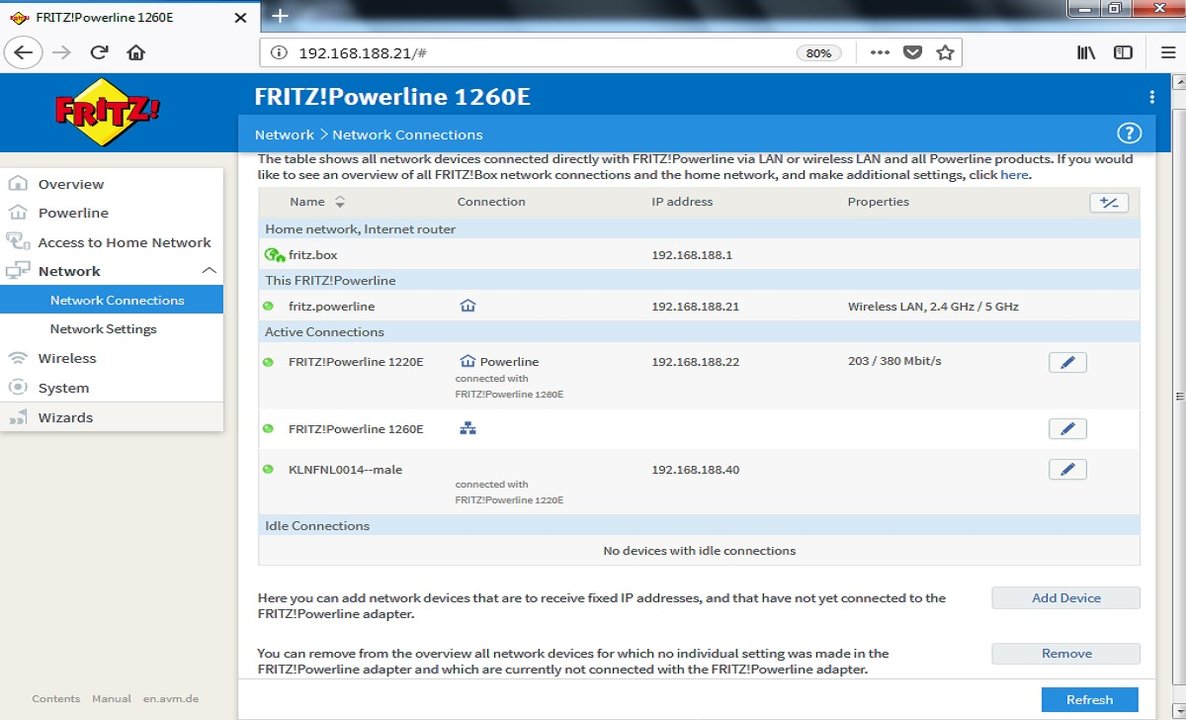Click the browser back arrow button
Viewport: 1186px width, 720px height.
click(23, 53)
